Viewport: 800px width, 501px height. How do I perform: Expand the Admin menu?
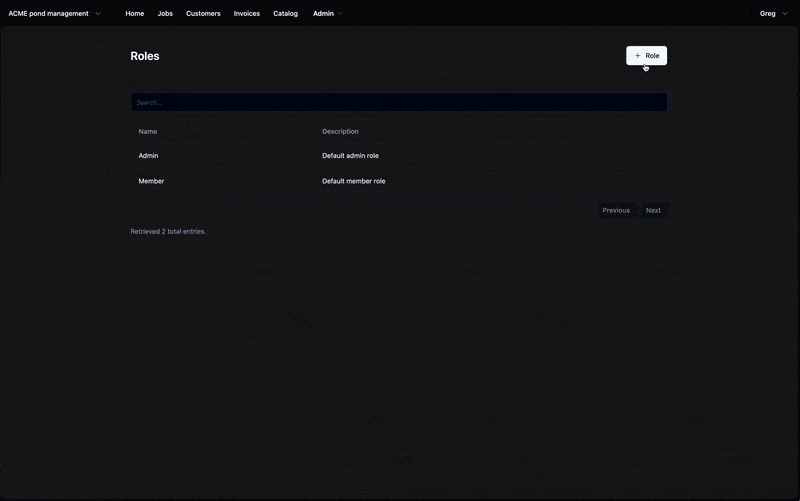click(x=328, y=14)
